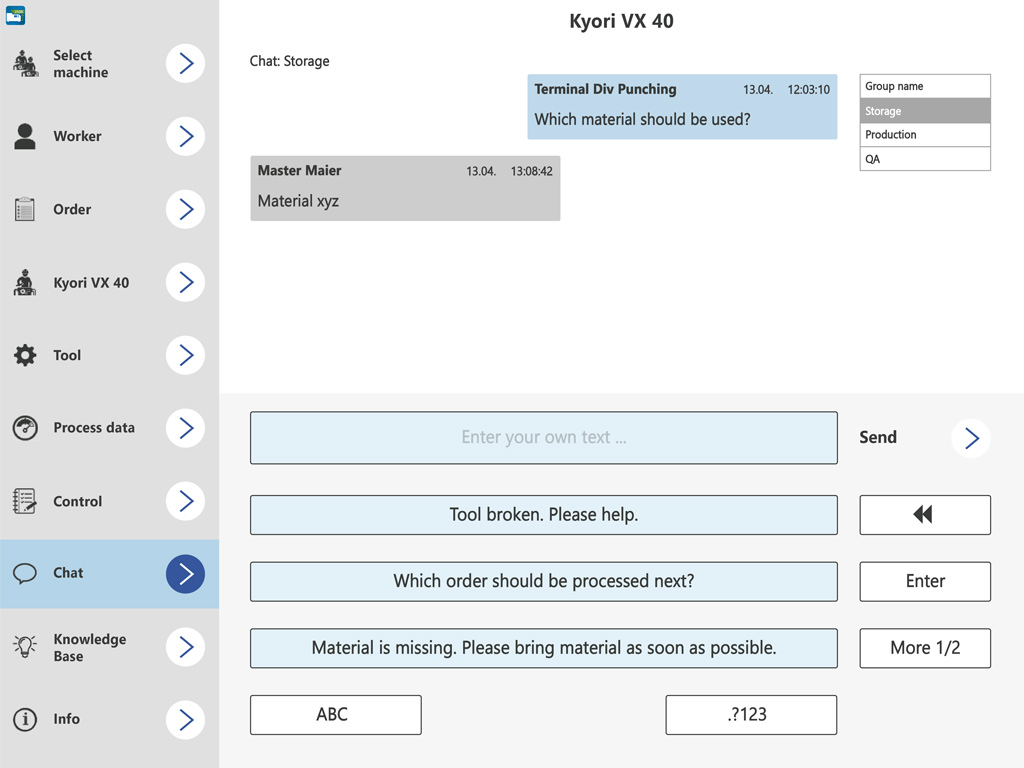Viewport: 1024px width, 768px height.
Task: Click the Enter button
Action: coord(925,581)
